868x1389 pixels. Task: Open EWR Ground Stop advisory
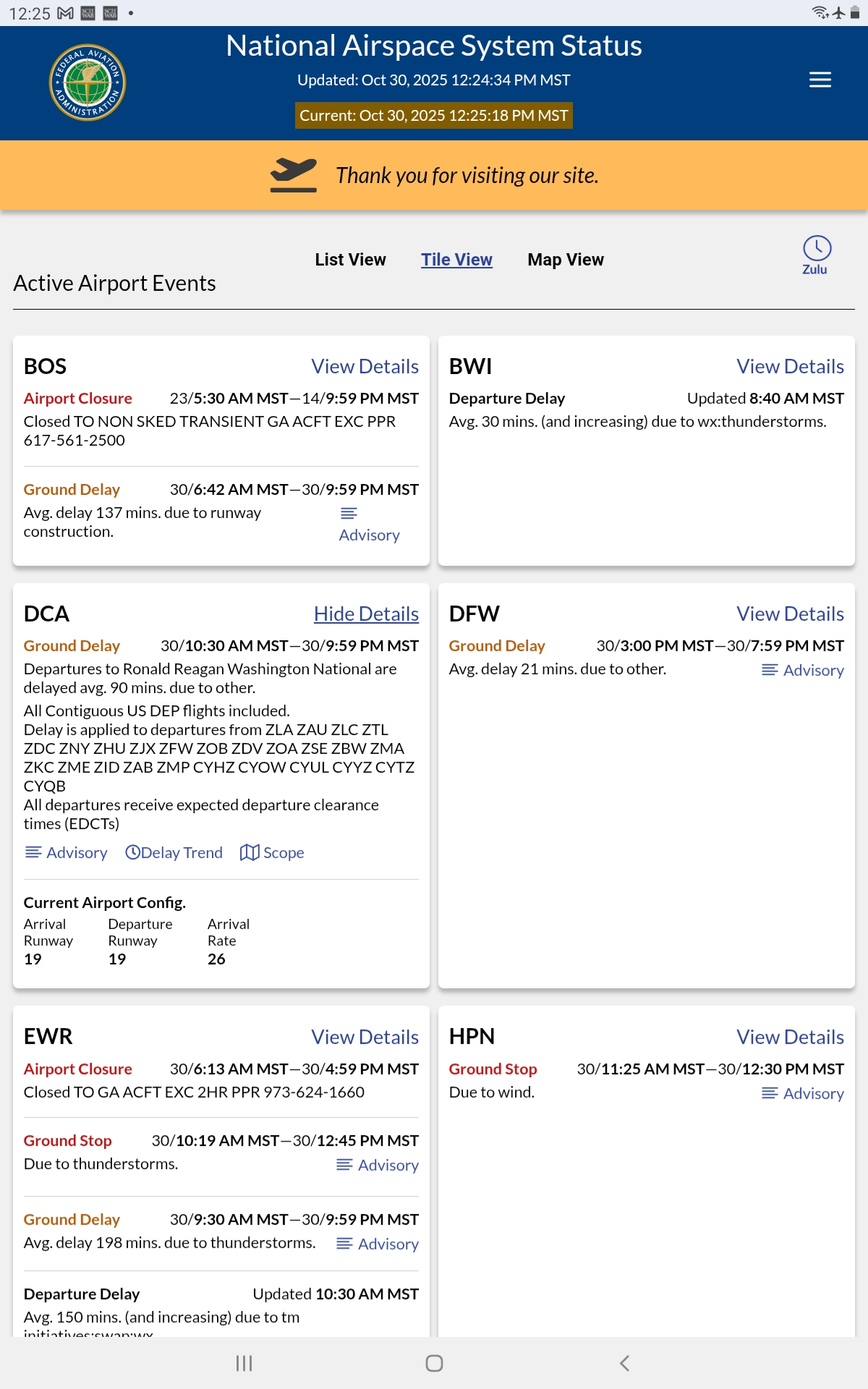[x=378, y=1165]
